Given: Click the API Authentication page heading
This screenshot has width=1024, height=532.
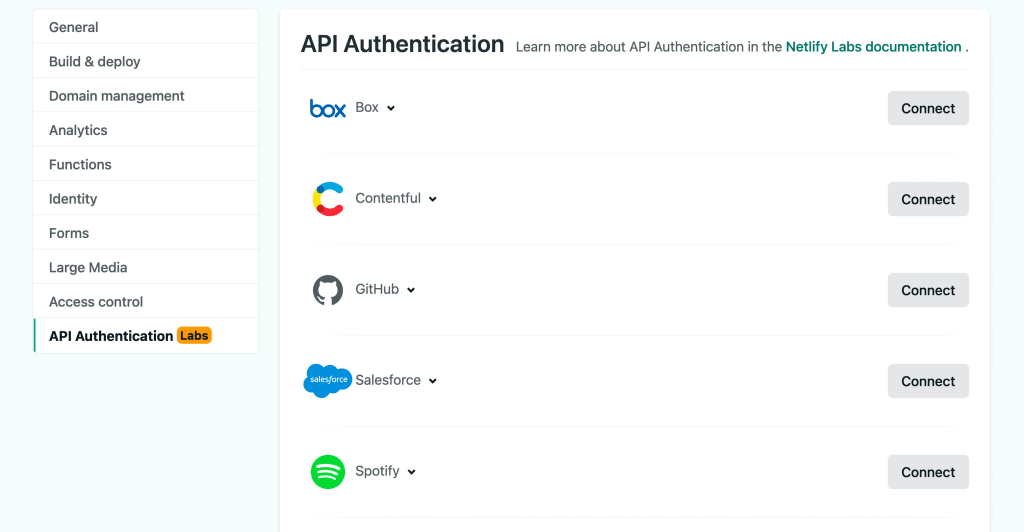Looking at the screenshot, I should (x=402, y=44).
